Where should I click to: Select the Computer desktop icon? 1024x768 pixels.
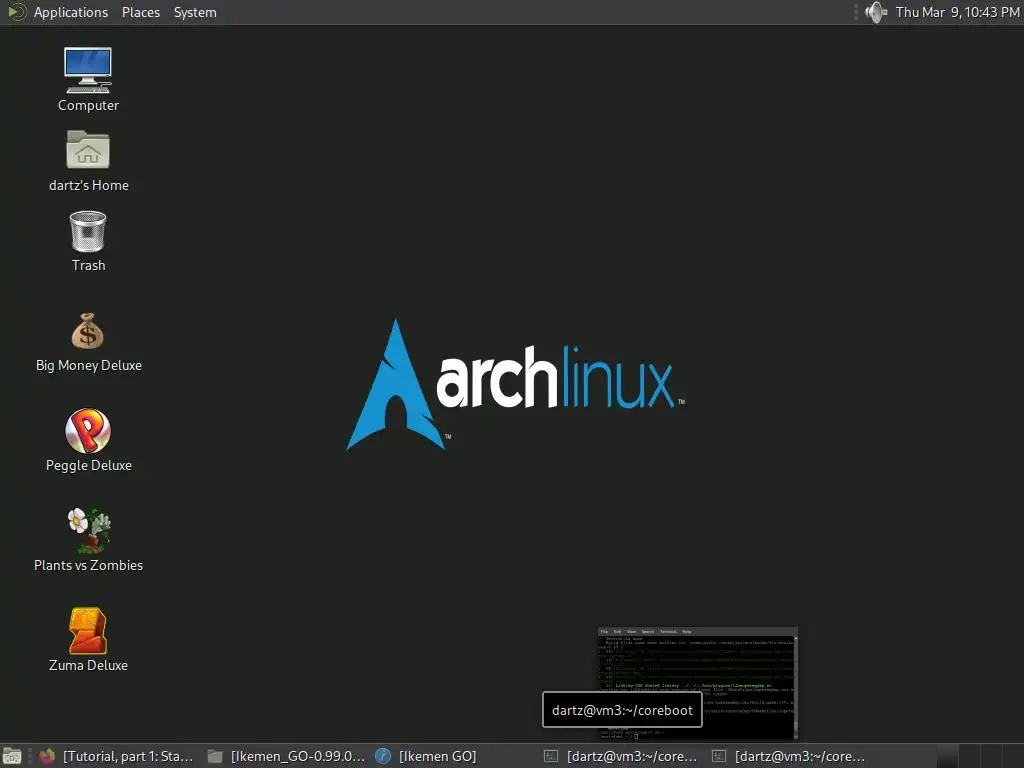pos(88,70)
